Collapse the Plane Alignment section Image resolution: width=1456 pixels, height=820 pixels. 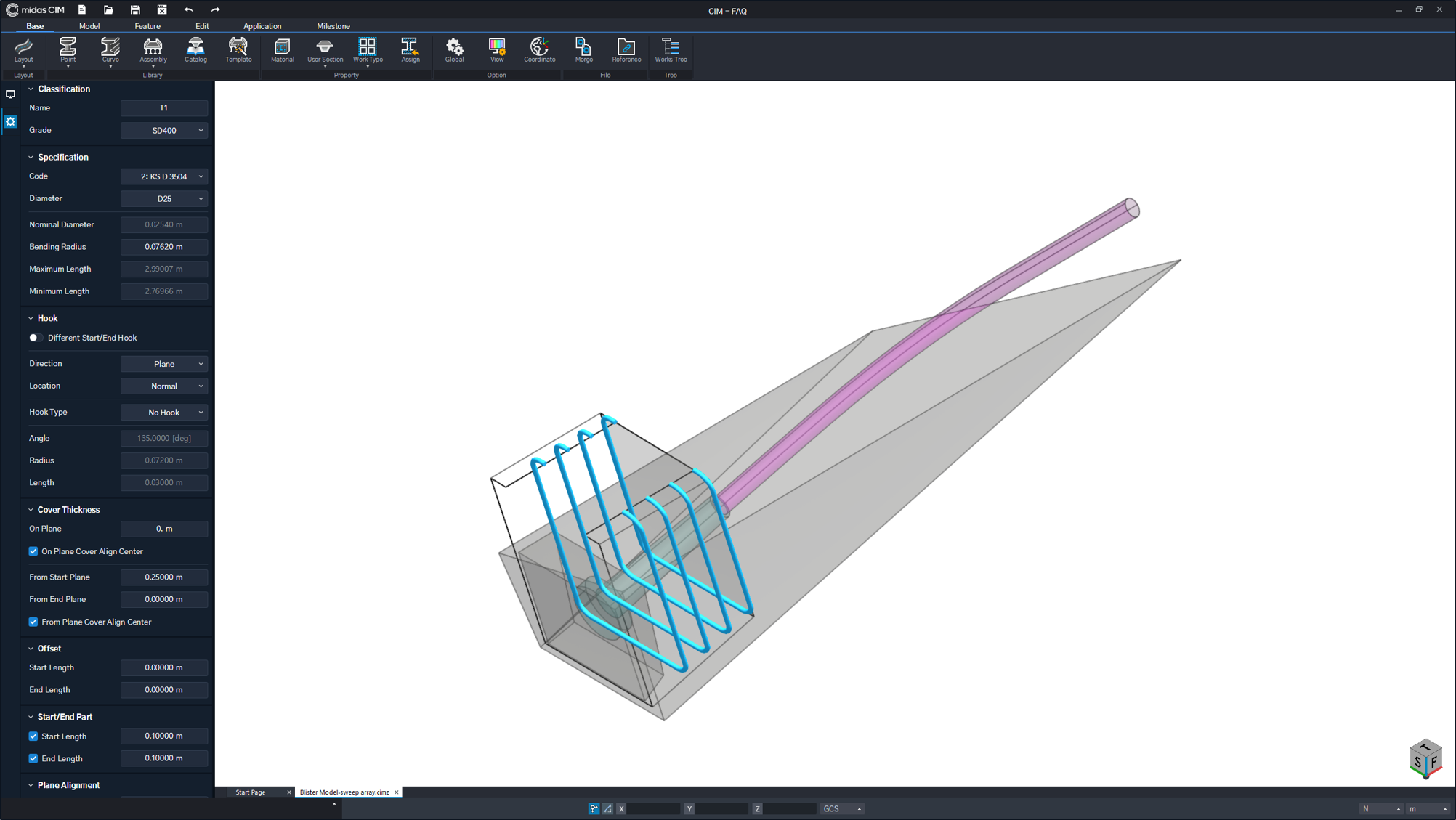point(31,785)
